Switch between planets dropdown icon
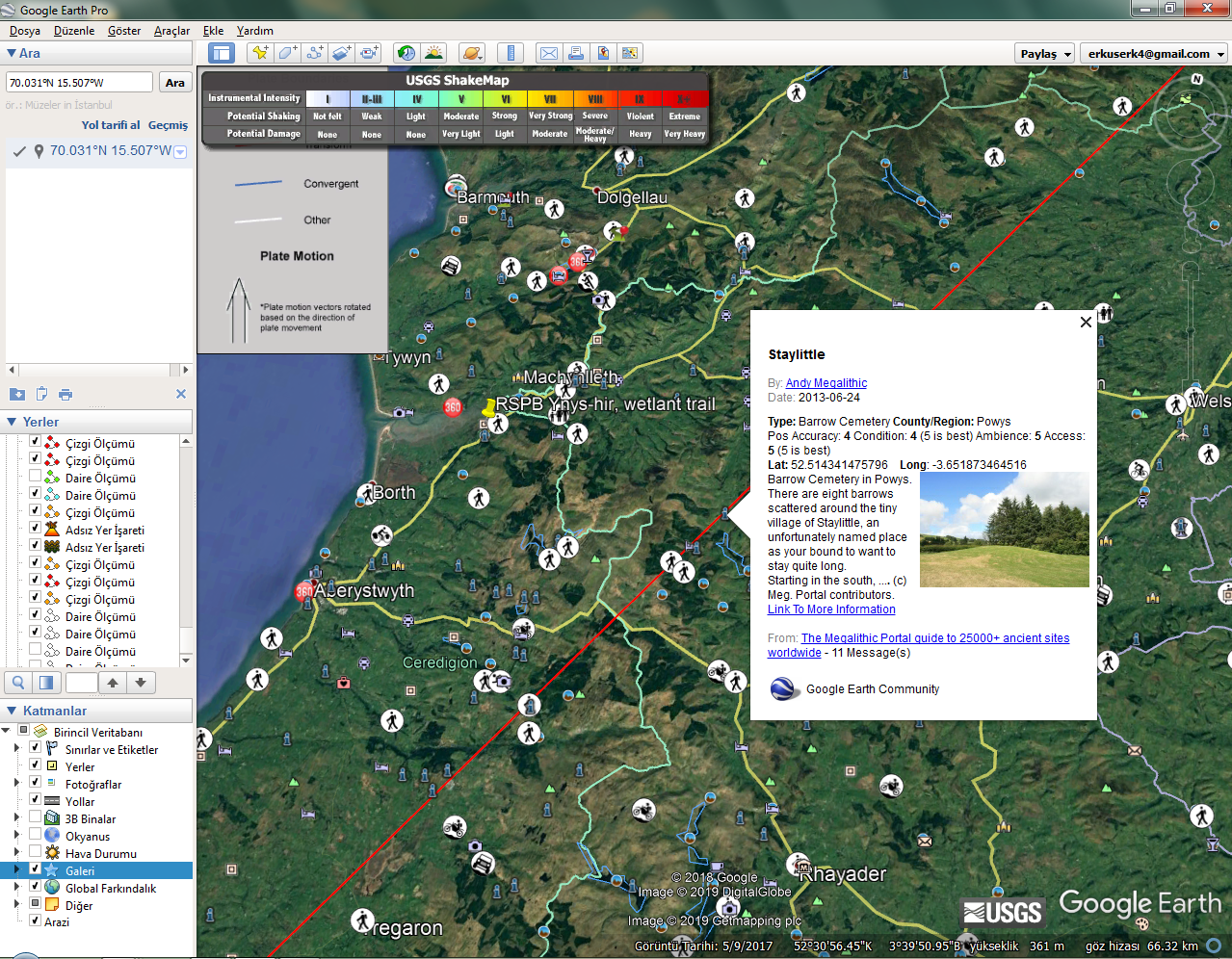The height and width of the screenshot is (959, 1232). click(472, 53)
